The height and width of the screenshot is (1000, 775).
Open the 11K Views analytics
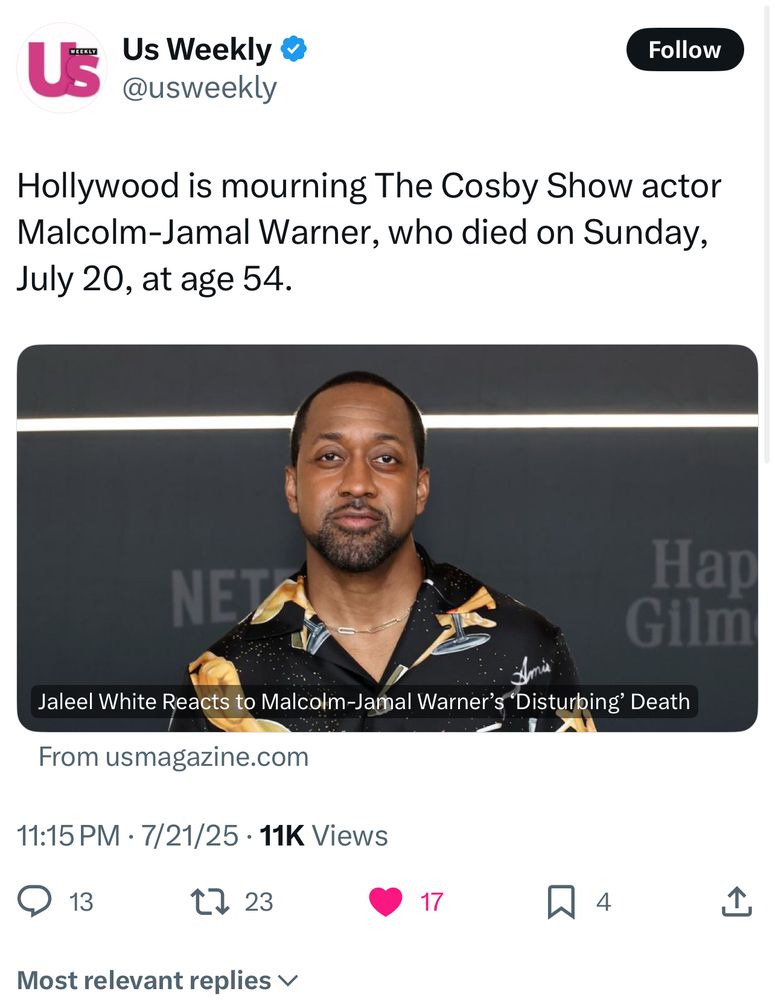coord(323,836)
